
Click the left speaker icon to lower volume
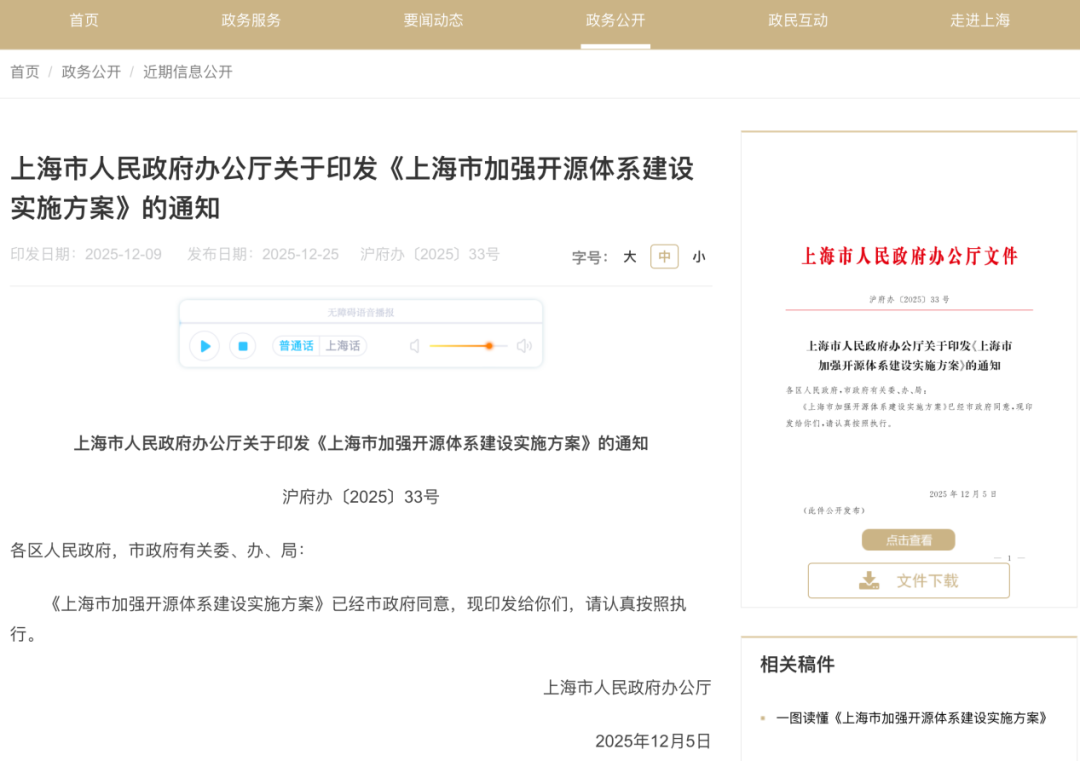click(414, 345)
